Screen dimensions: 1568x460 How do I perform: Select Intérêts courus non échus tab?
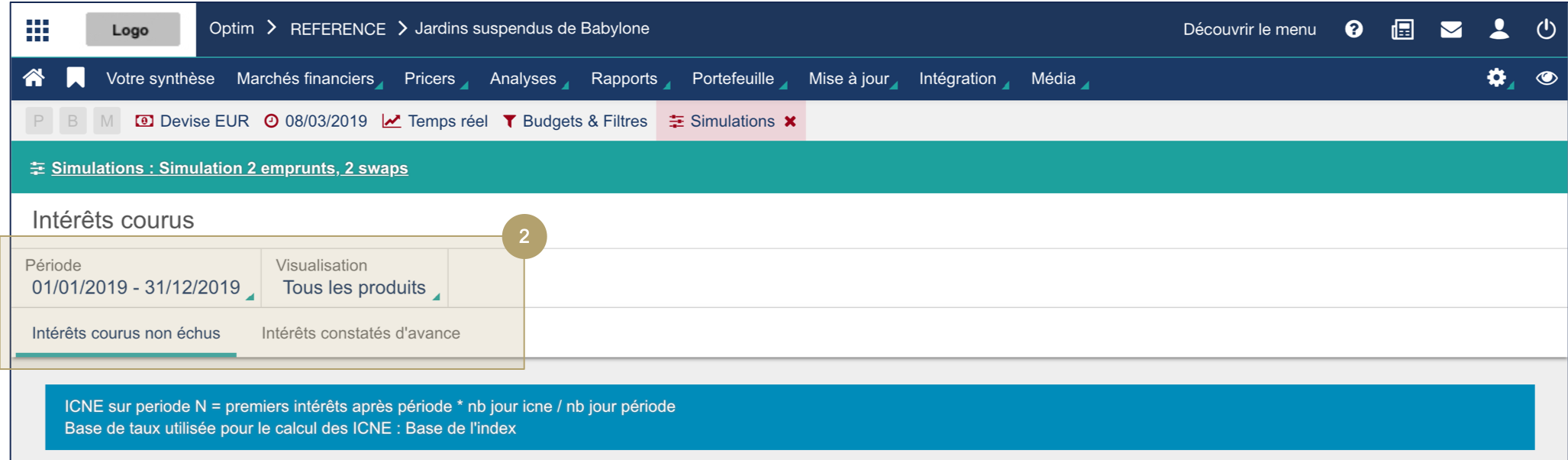126,333
